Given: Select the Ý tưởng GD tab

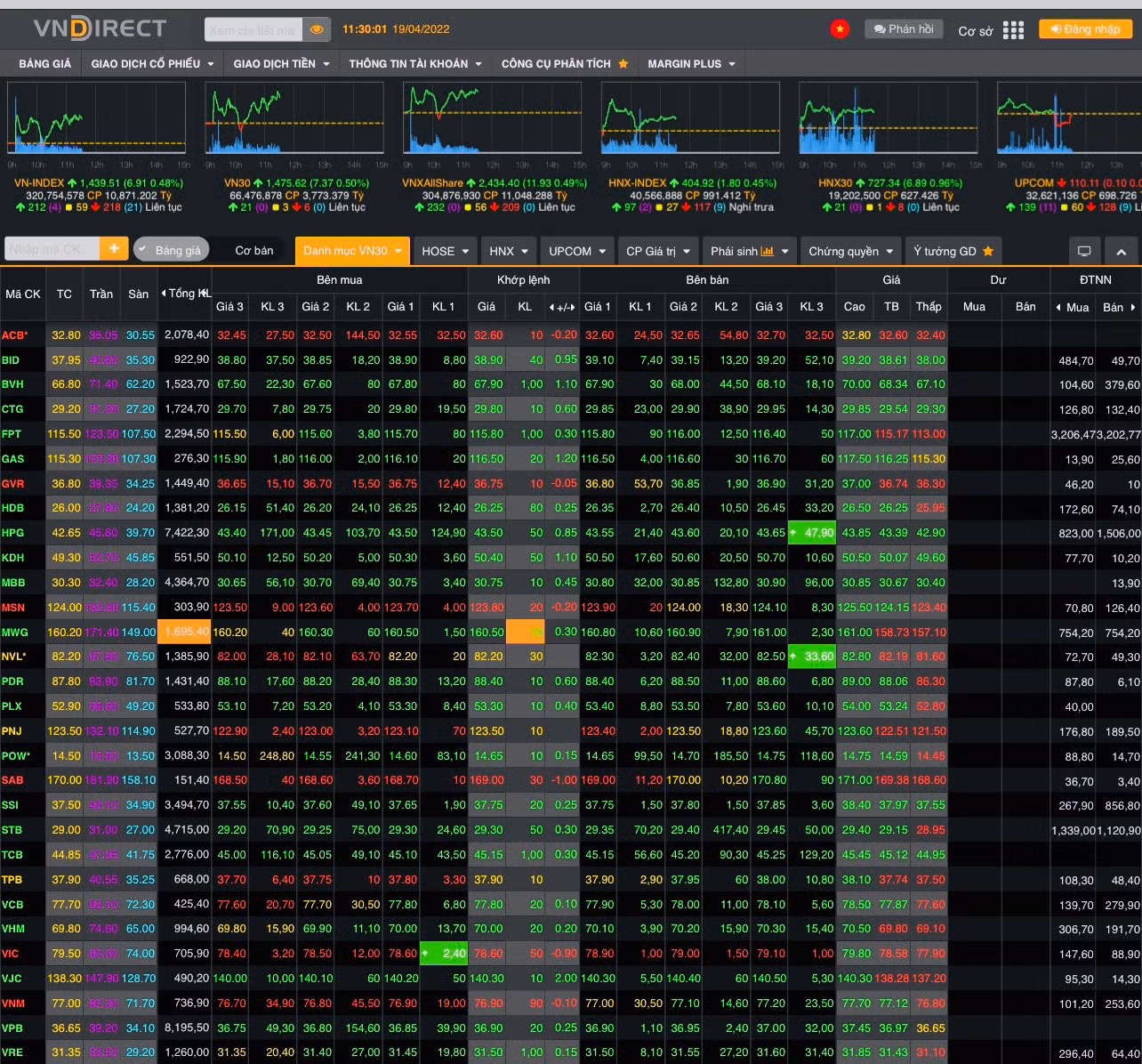Looking at the screenshot, I should click(953, 251).
